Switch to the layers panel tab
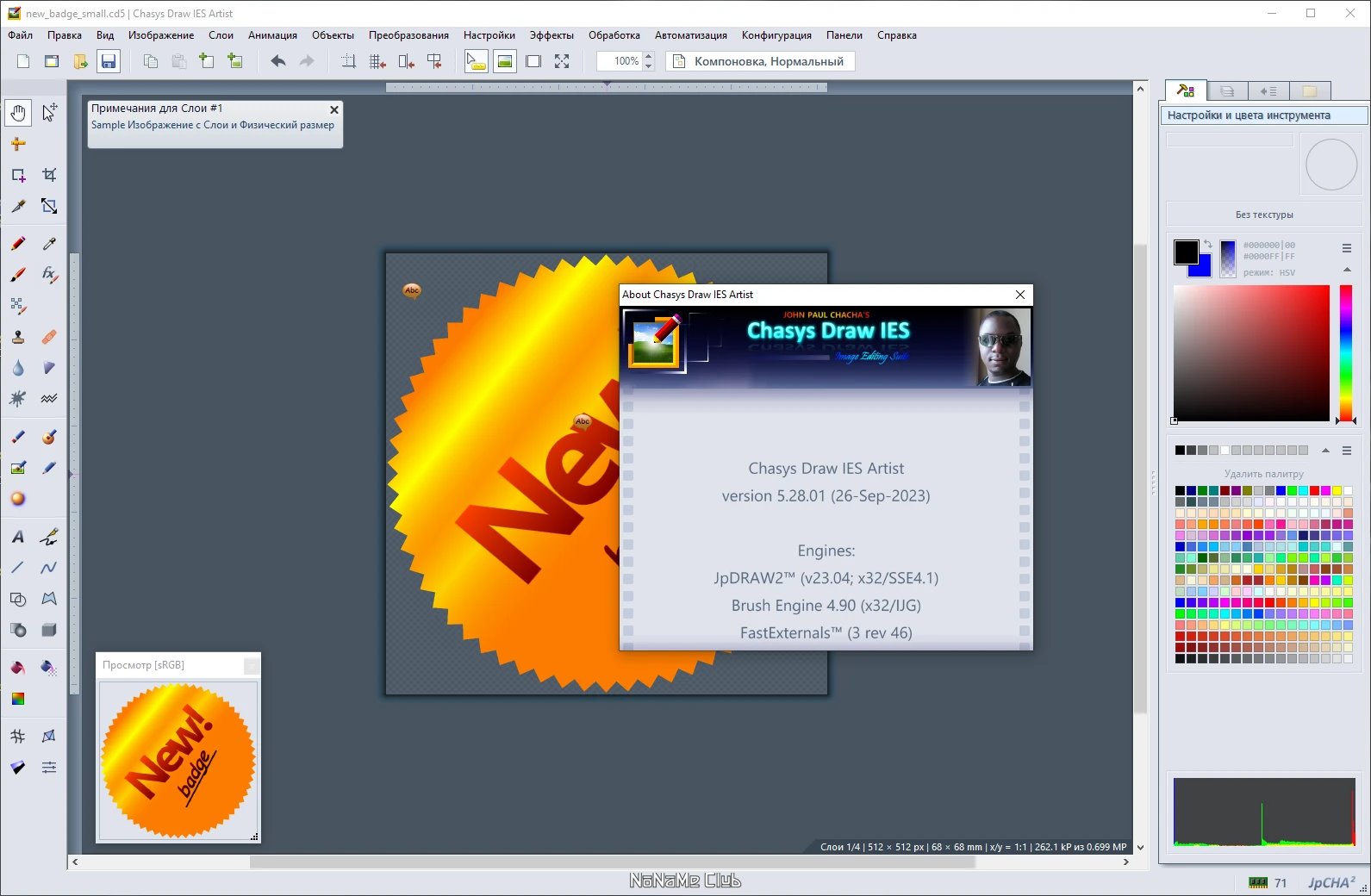The width and height of the screenshot is (1371, 896). [1227, 90]
